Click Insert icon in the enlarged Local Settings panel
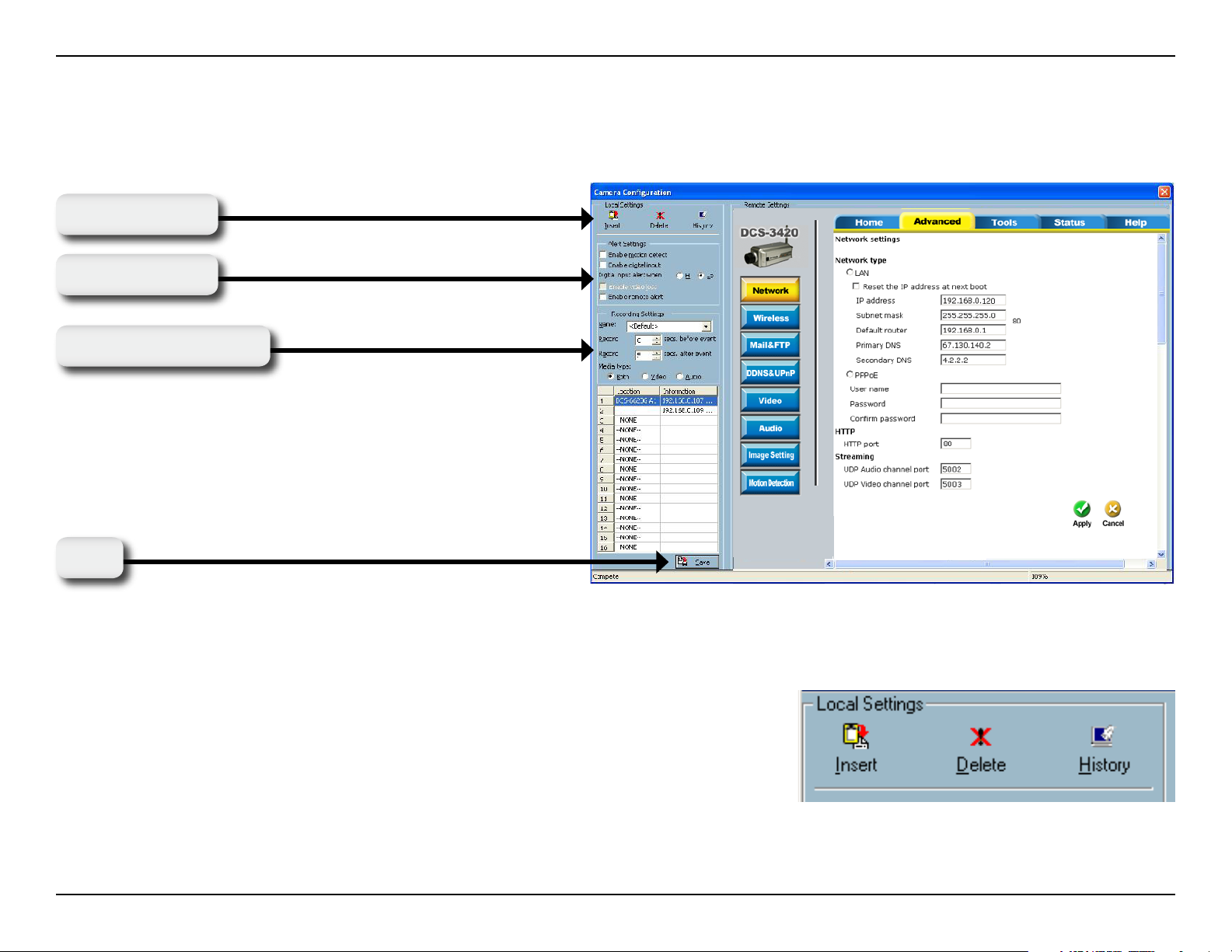This screenshot has width=1232, height=952. click(855, 736)
